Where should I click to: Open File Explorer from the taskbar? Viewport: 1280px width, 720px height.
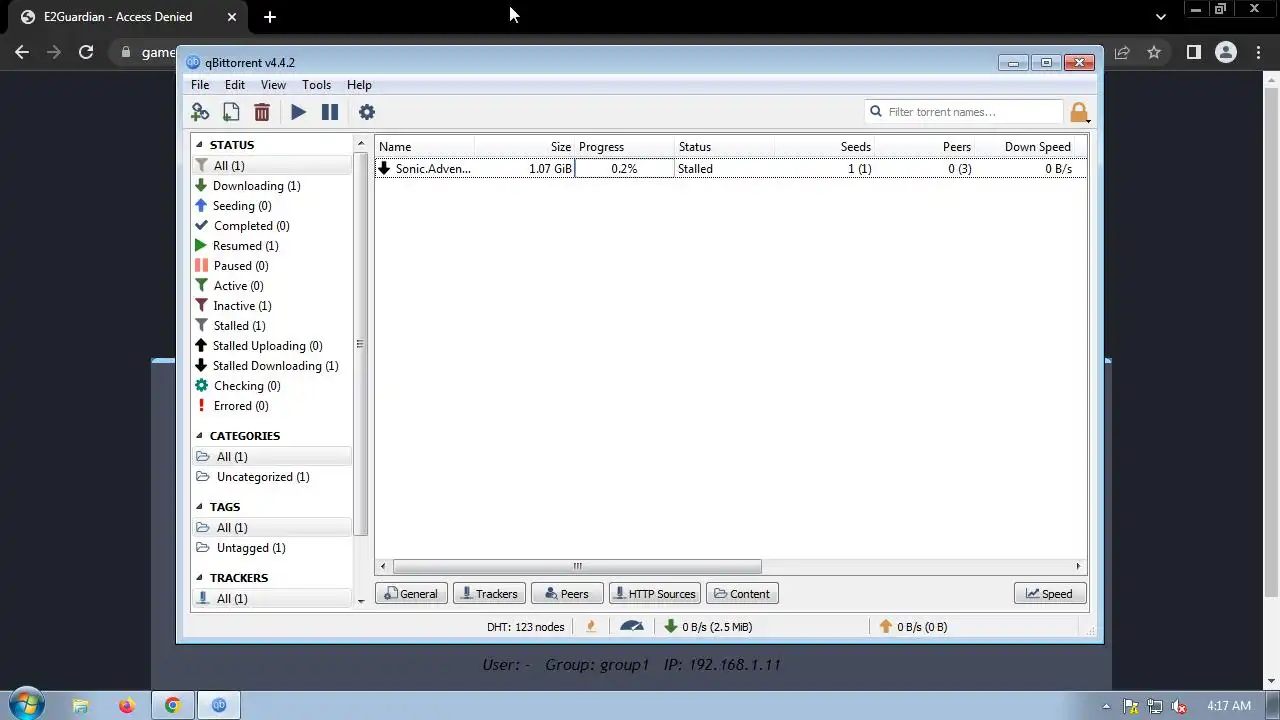pyautogui.click(x=80, y=706)
